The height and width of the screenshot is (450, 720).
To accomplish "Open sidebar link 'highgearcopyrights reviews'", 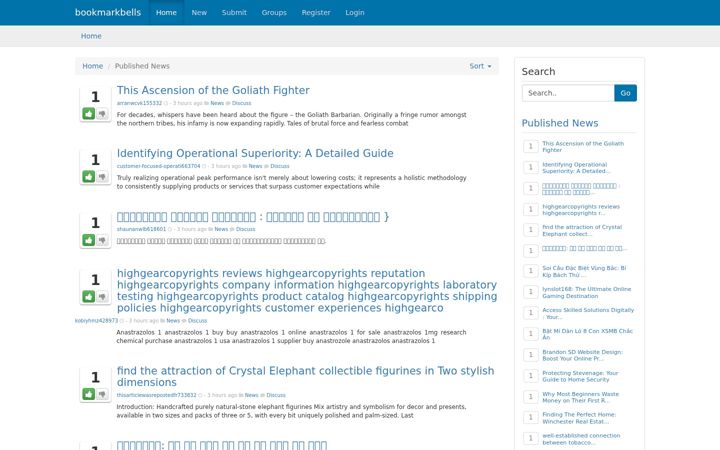I will tap(581, 210).
